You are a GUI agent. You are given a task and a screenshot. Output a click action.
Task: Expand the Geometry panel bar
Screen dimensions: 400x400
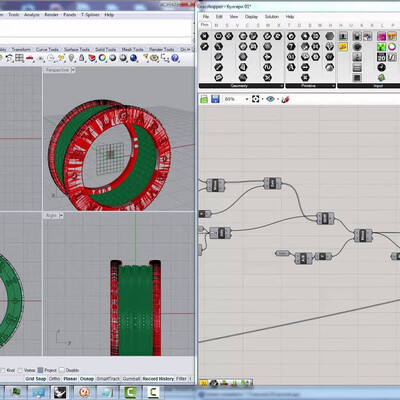click(x=241, y=86)
